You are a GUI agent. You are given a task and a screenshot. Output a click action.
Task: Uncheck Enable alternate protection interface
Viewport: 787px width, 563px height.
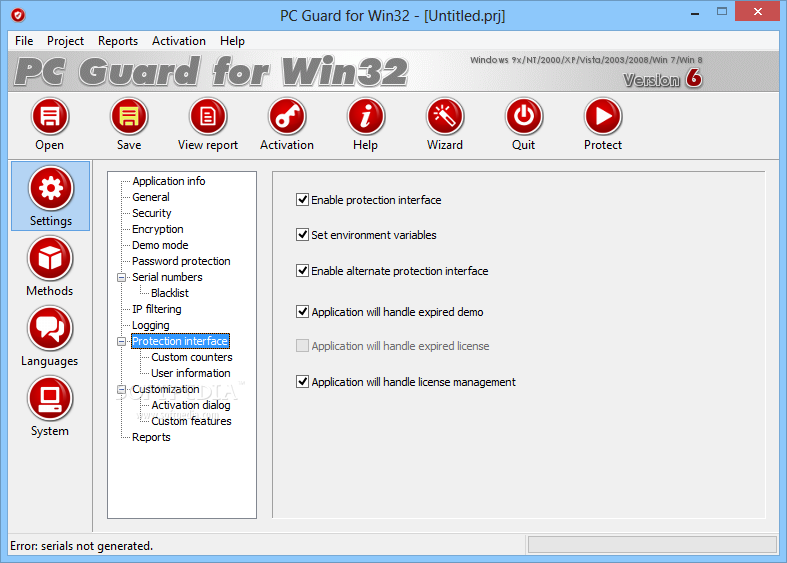click(302, 271)
